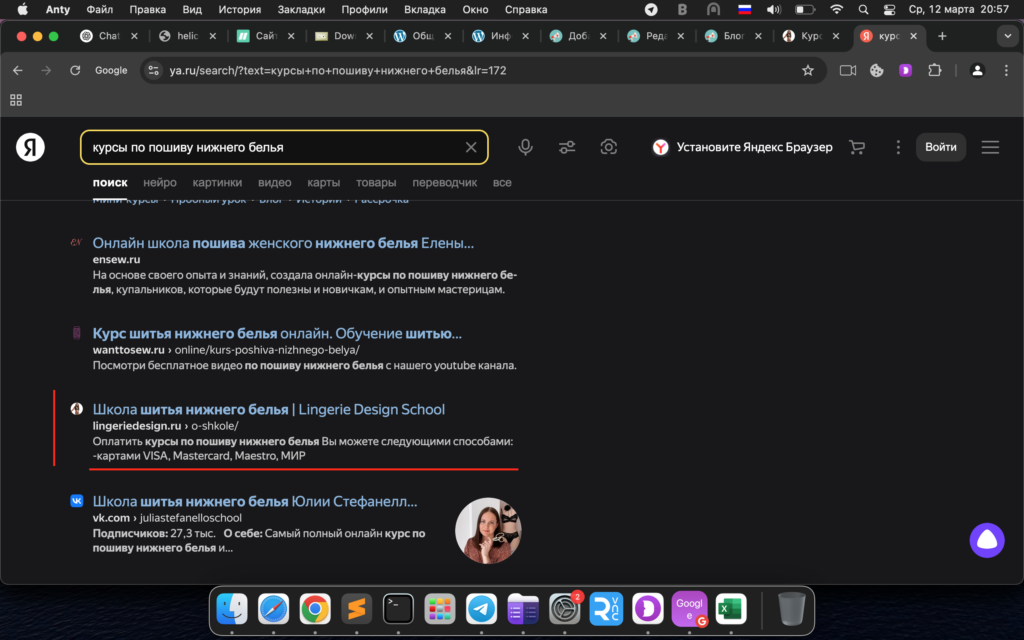The width and height of the screenshot is (1024, 640).
Task: Close the helic browser tab
Action: 213,36
